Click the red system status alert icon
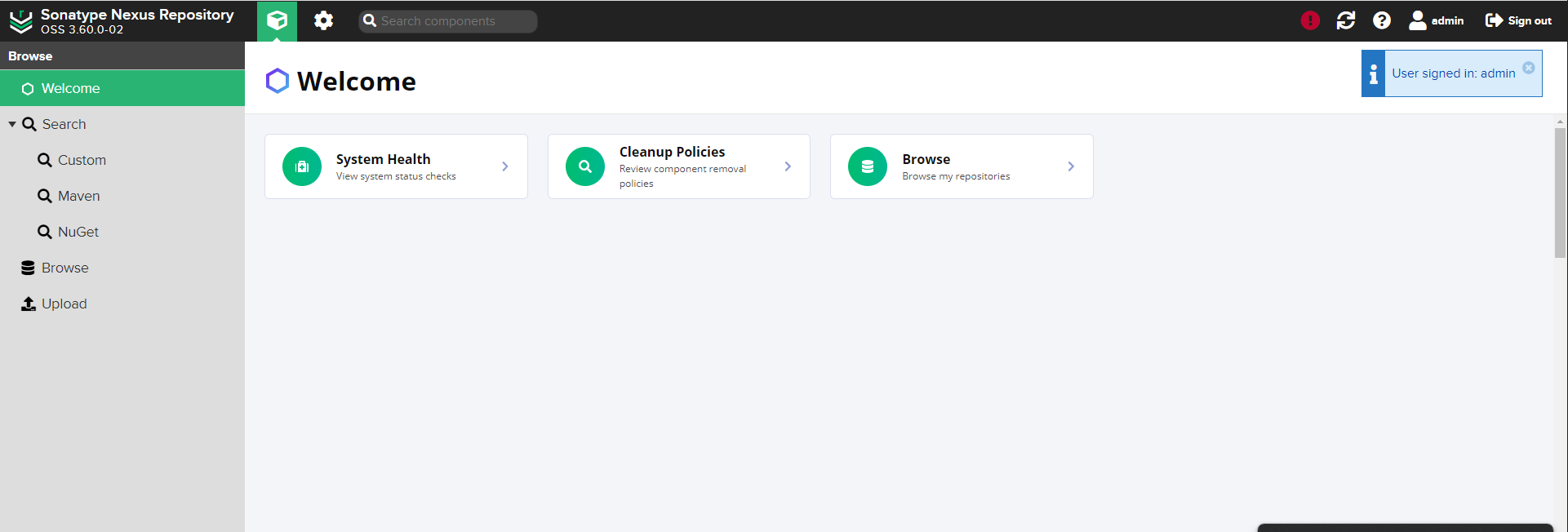1568x532 pixels. pyautogui.click(x=1310, y=20)
